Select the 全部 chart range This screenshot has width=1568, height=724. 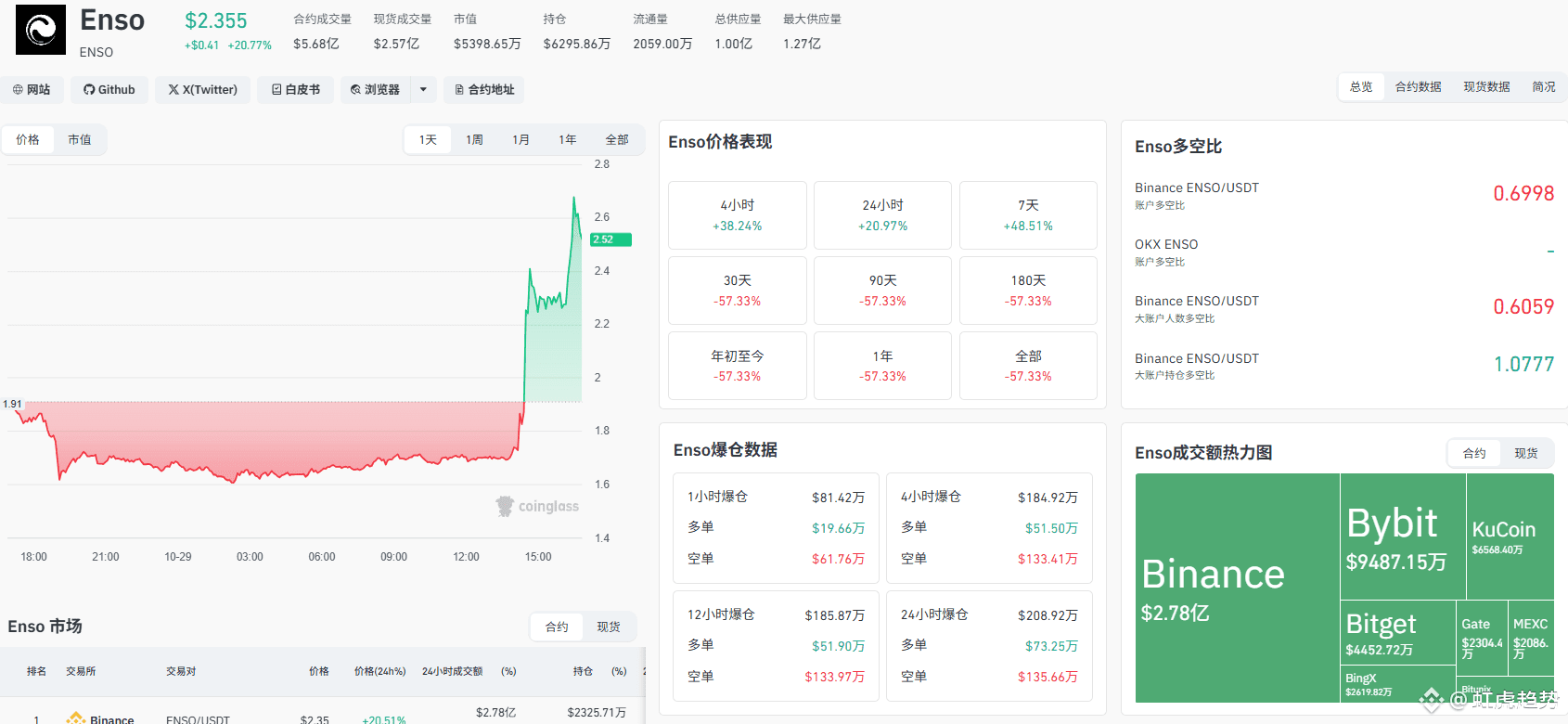tap(617, 139)
